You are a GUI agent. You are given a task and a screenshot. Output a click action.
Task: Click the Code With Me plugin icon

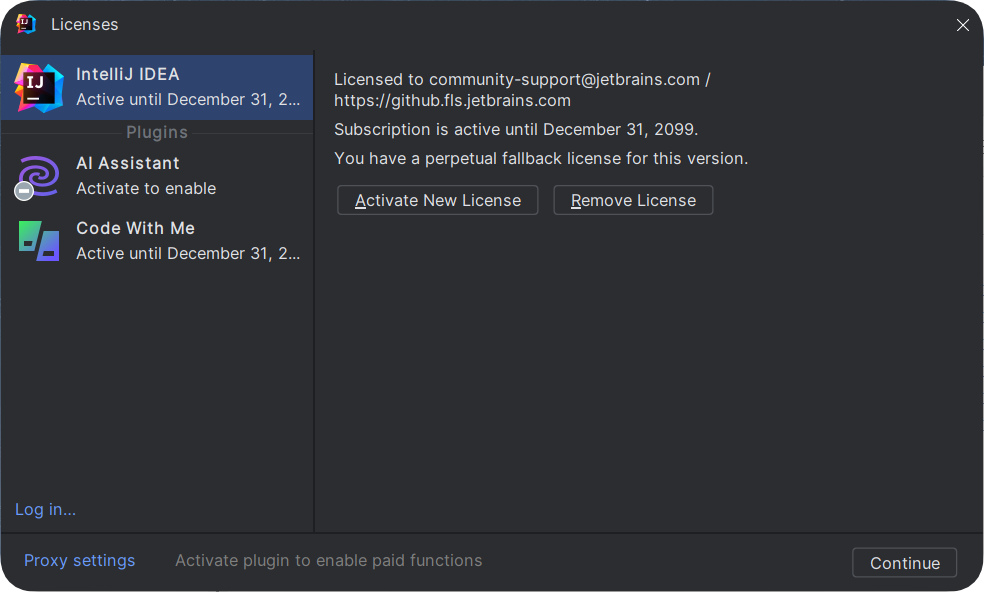pyautogui.click(x=39, y=241)
